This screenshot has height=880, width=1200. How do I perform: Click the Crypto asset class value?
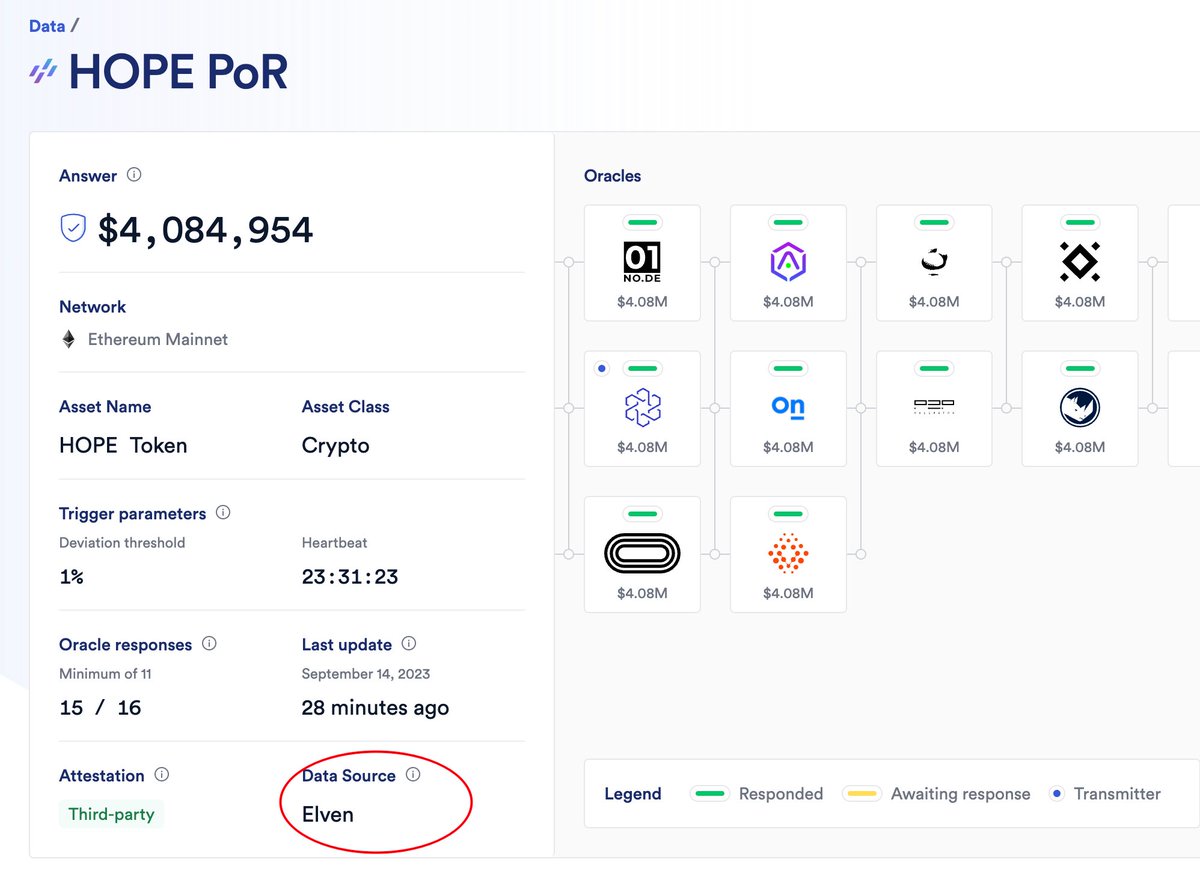point(336,446)
